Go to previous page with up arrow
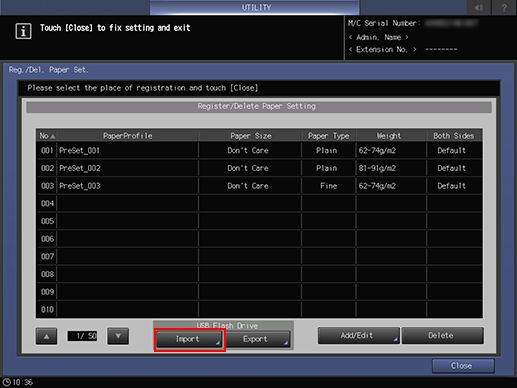The height and width of the screenshot is (388, 517). click(x=46, y=336)
